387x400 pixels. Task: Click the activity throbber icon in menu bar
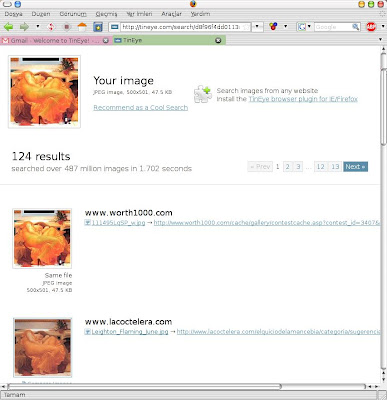point(382,14)
